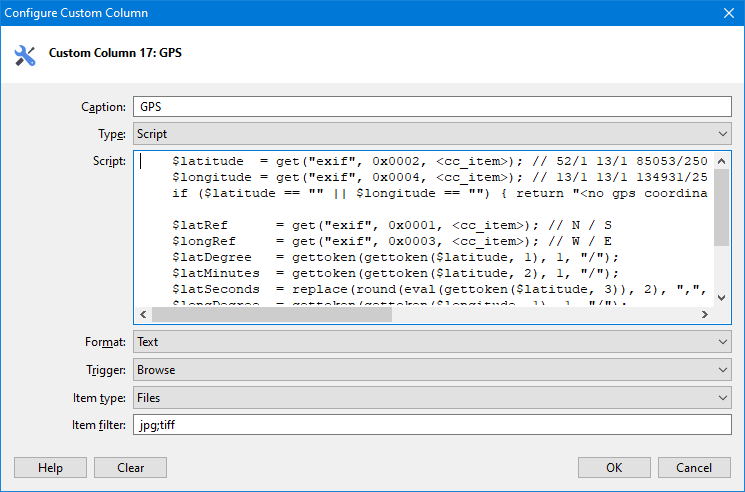Click the $latitude line in the script
This screenshot has width=745, height=492.
point(439,161)
